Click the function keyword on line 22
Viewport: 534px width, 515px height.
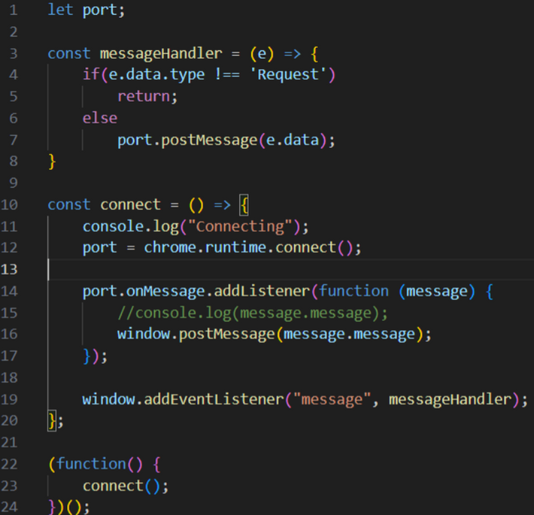(91, 464)
